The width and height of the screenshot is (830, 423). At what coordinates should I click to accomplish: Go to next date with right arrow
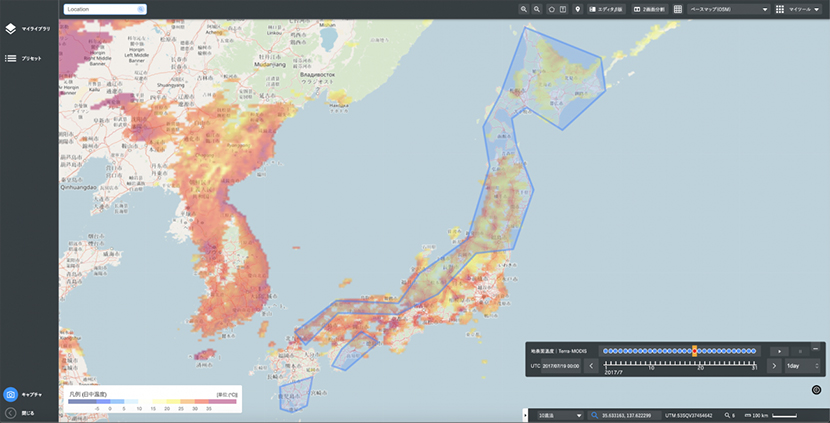(x=774, y=366)
